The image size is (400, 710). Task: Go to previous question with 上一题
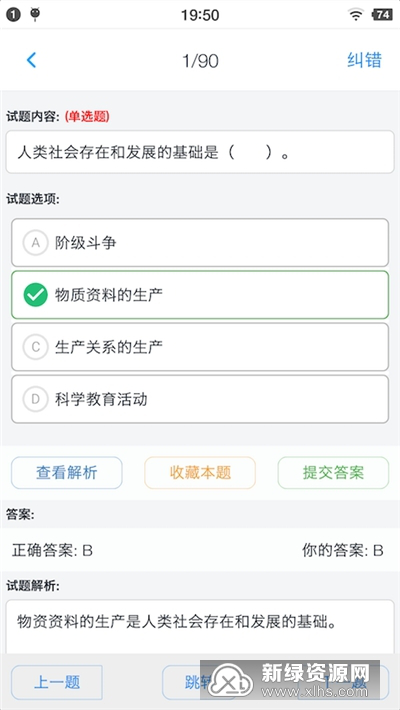[57, 682]
